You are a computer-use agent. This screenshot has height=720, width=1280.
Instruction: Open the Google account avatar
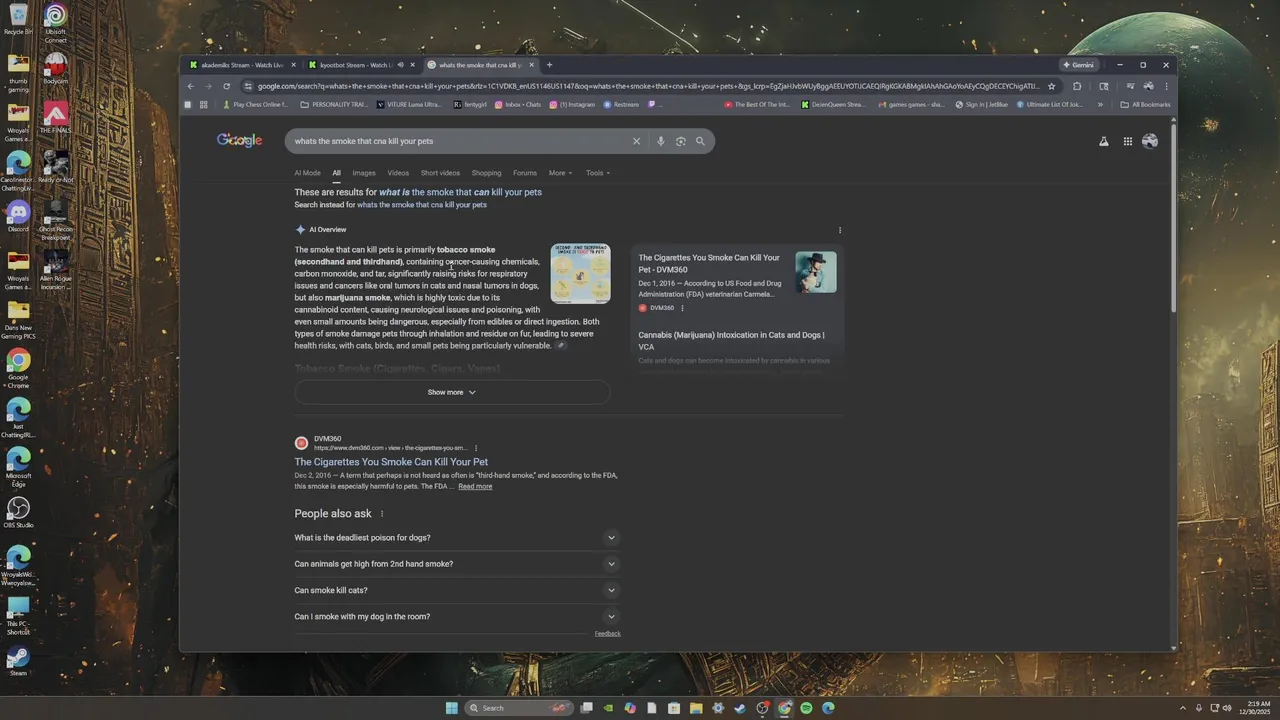tap(1150, 141)
